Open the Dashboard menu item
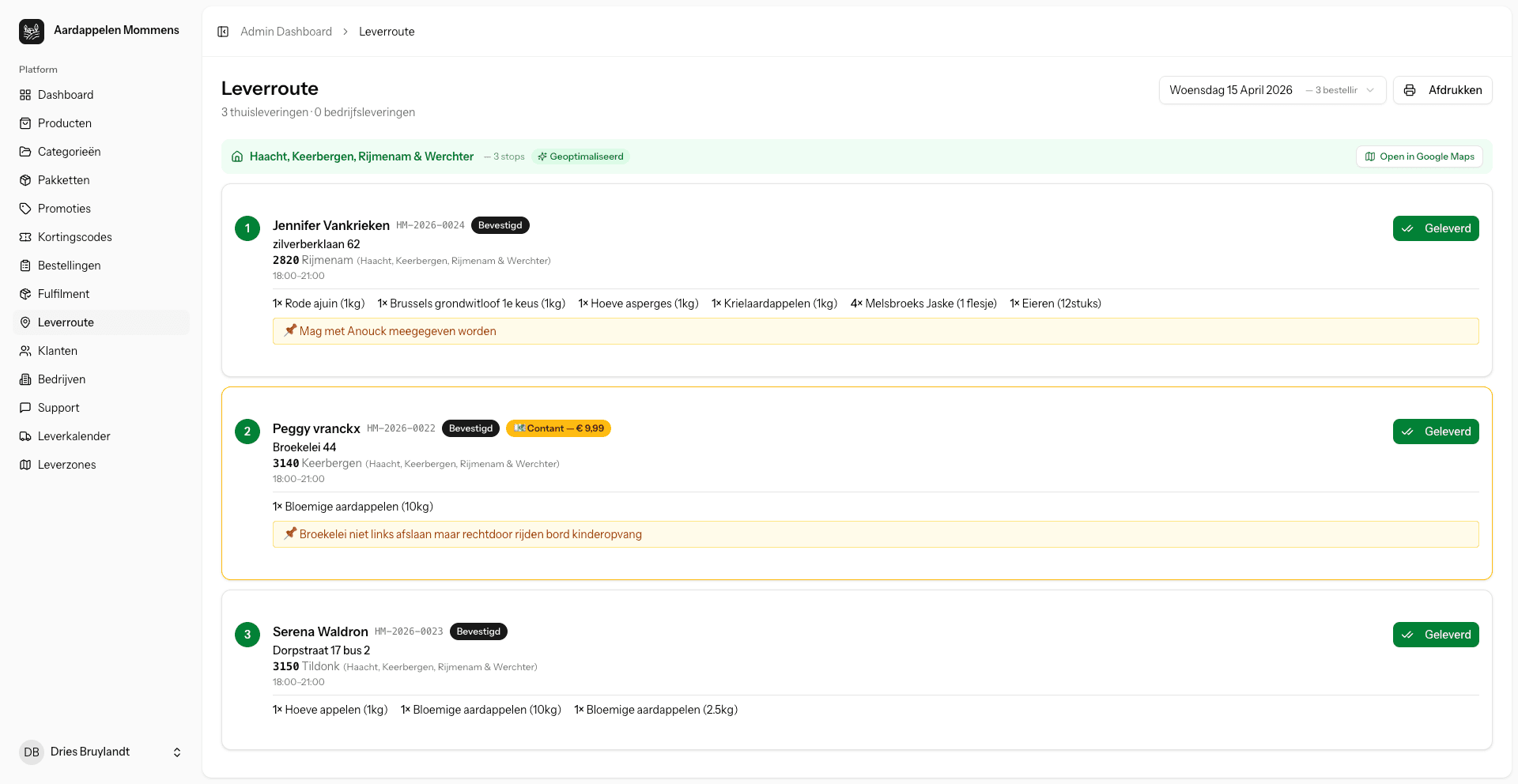The image size is (1518, 784). [x=101, y=95]
